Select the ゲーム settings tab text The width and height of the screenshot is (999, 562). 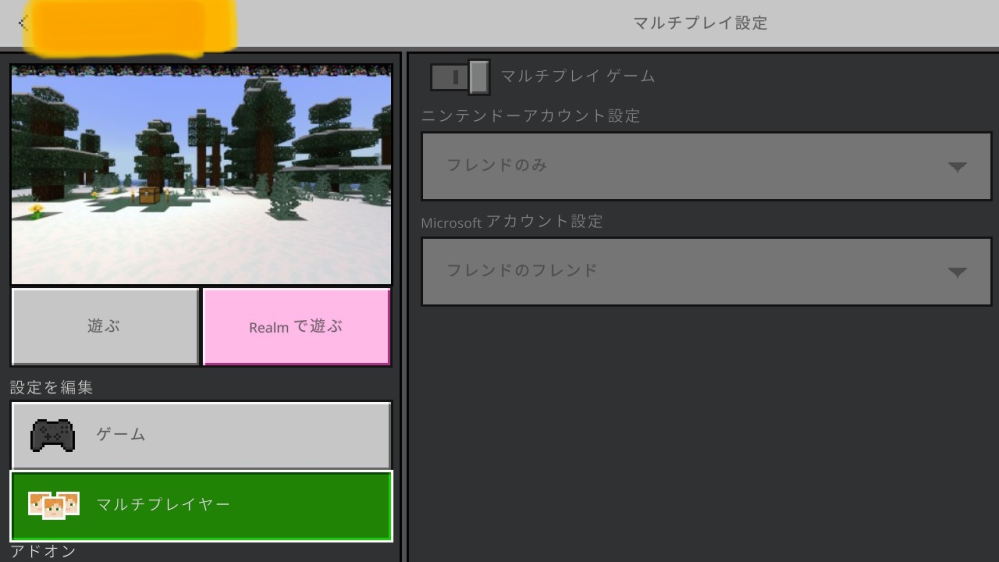121,435
